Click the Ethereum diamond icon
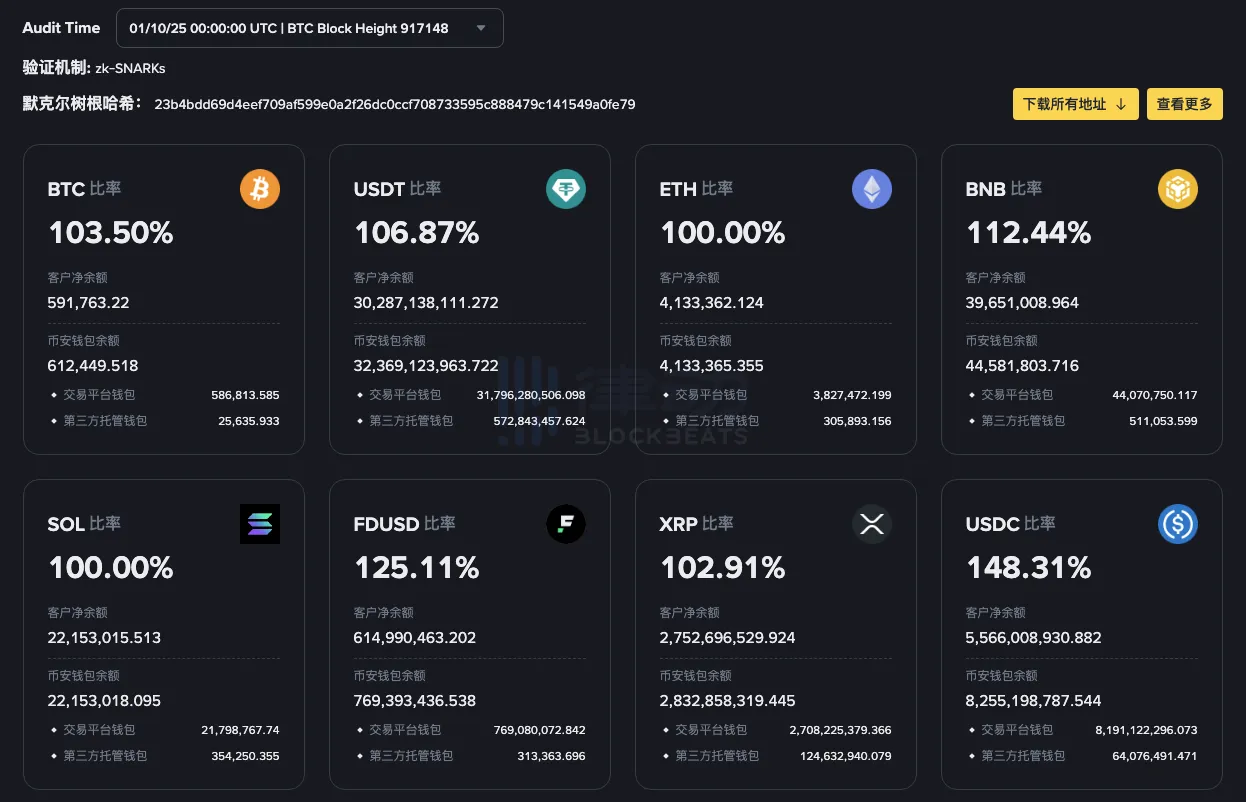 click(871, 188)
